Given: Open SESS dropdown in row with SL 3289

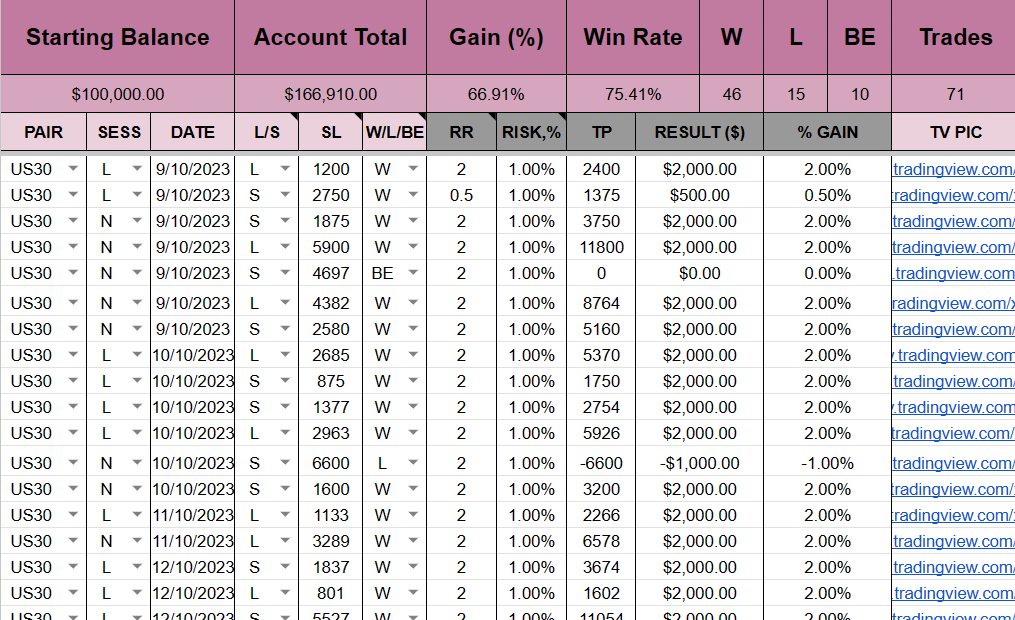Looking at the screenshot, I should pos(137,540).
